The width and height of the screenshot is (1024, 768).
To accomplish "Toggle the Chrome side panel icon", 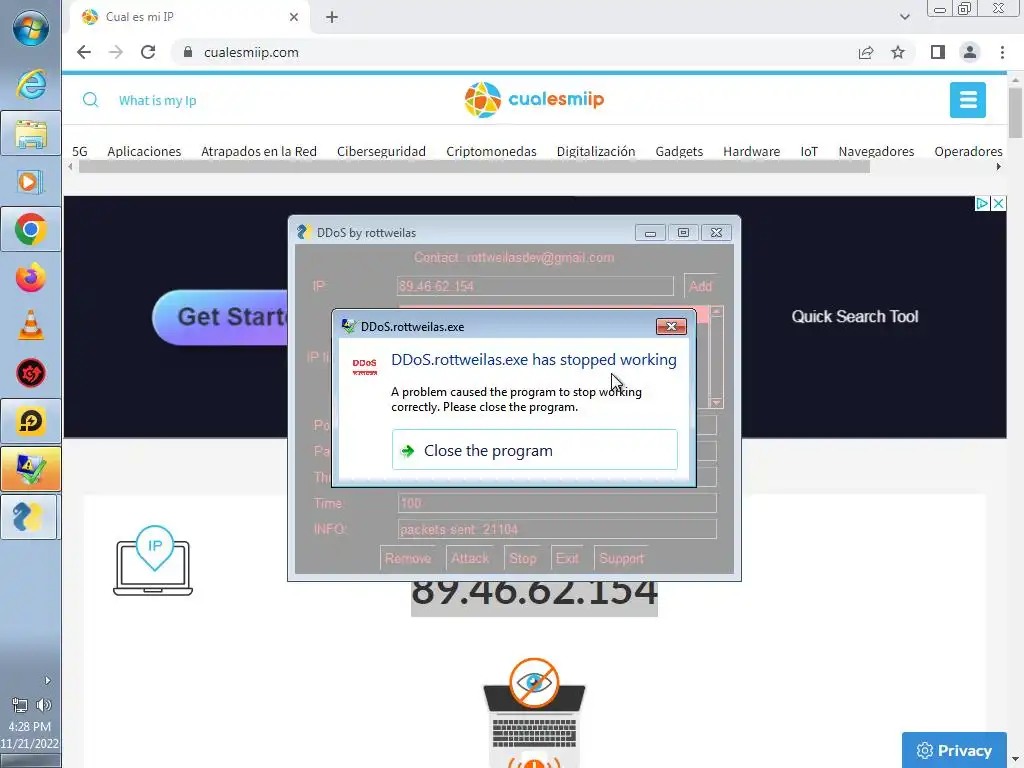I will point(938,52).
